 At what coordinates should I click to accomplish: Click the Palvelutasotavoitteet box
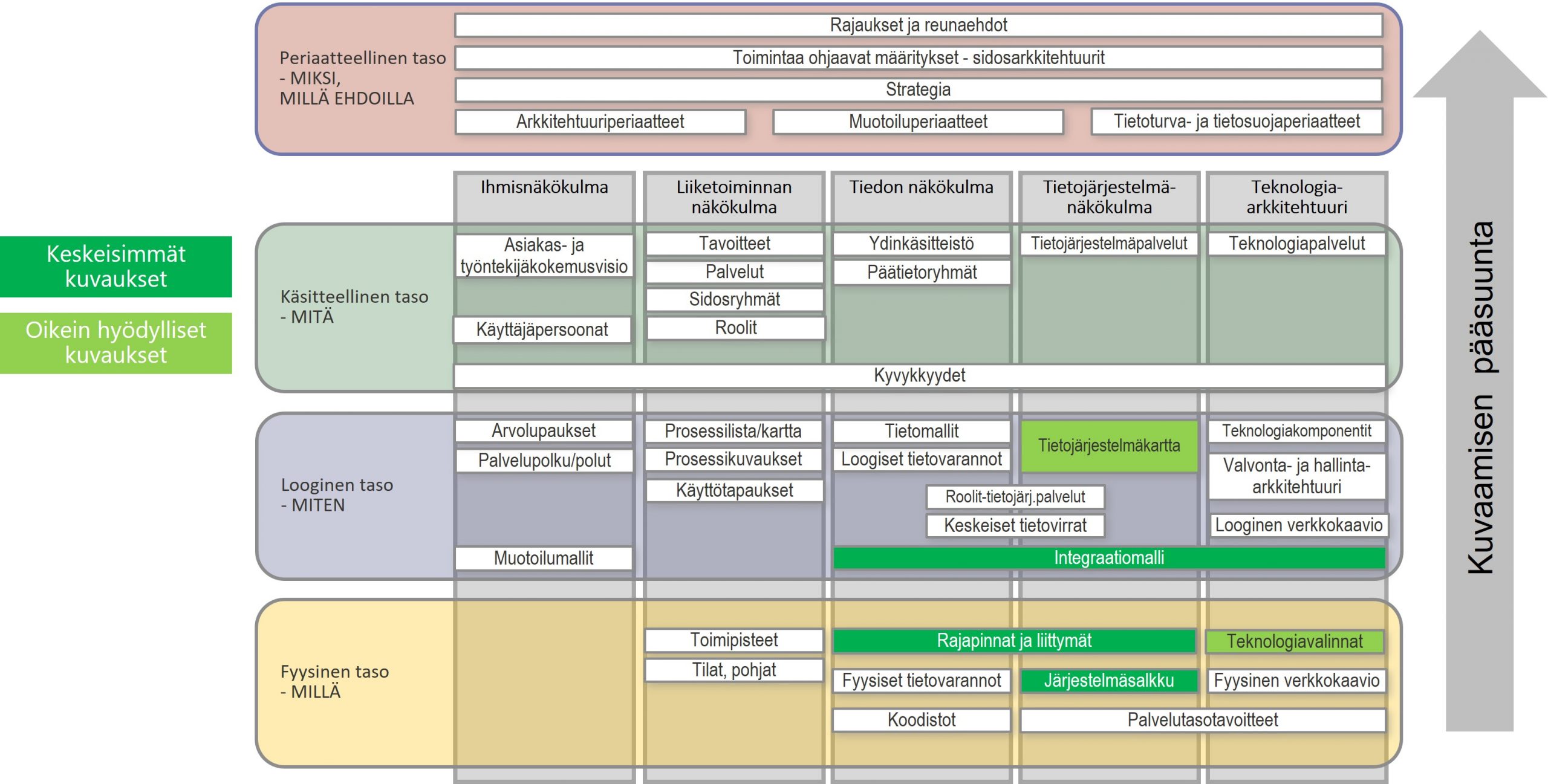click(x=1202, y=719)
